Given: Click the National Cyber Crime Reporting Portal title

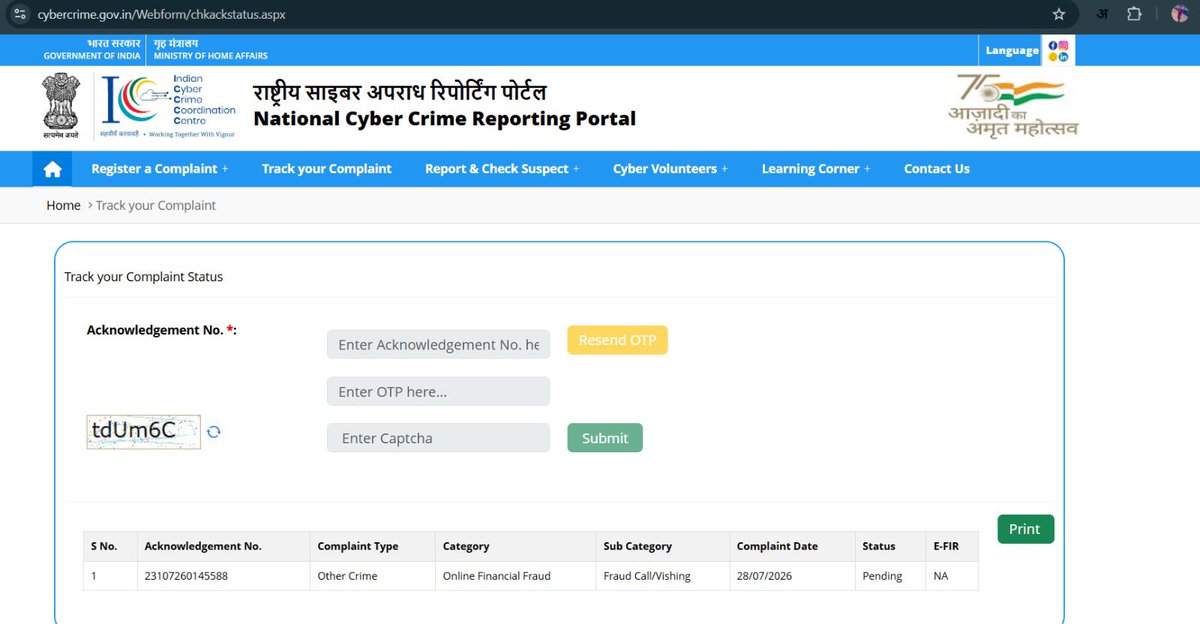Looking at the screenshot, I should pyautogui.click(x=445, y=119).
